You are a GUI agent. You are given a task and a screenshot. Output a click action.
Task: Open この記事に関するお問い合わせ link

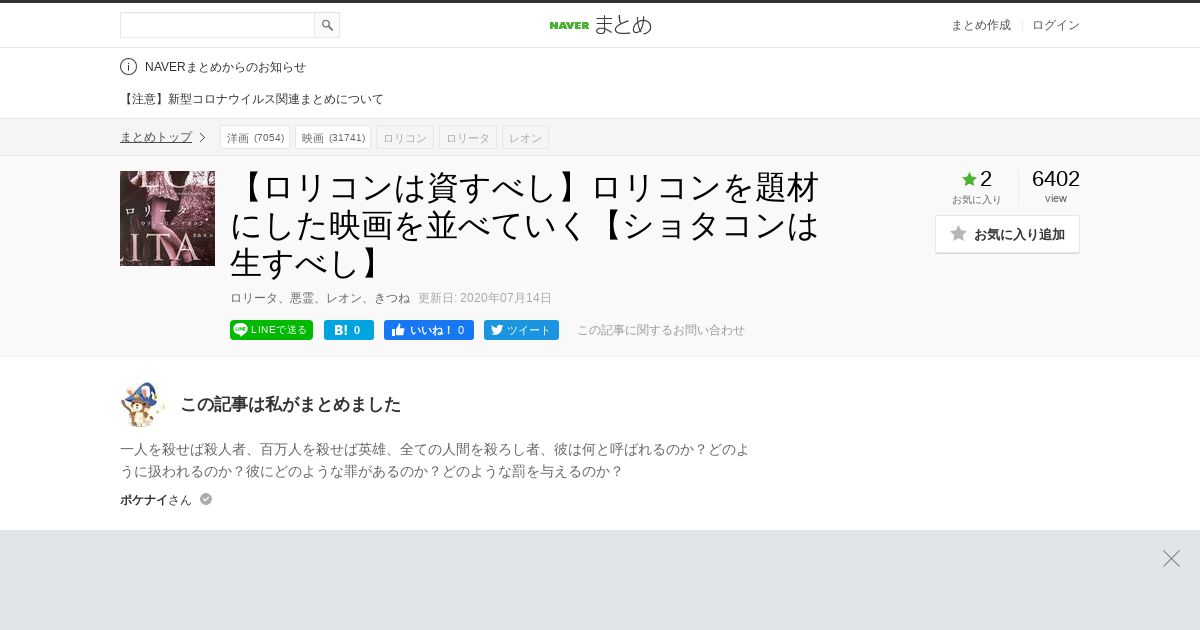661,330
